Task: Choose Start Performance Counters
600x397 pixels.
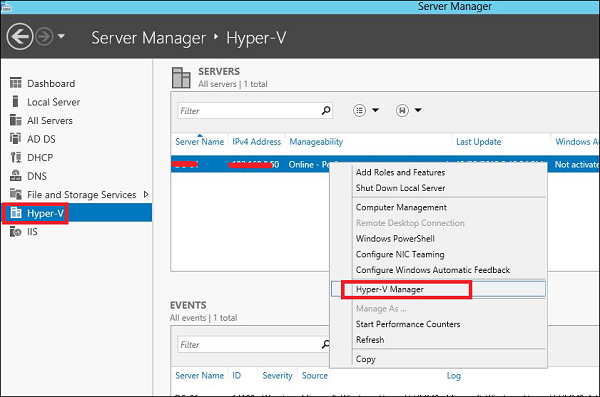Action: [408, 324]
